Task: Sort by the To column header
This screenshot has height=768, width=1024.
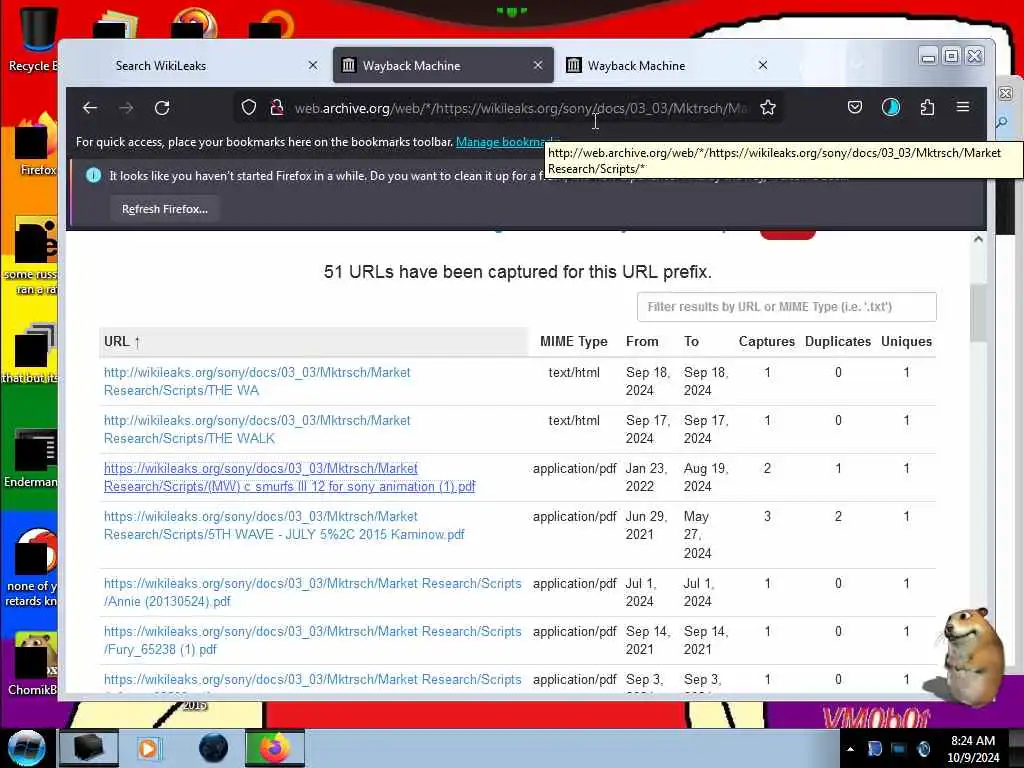Action: pos(692,342)
